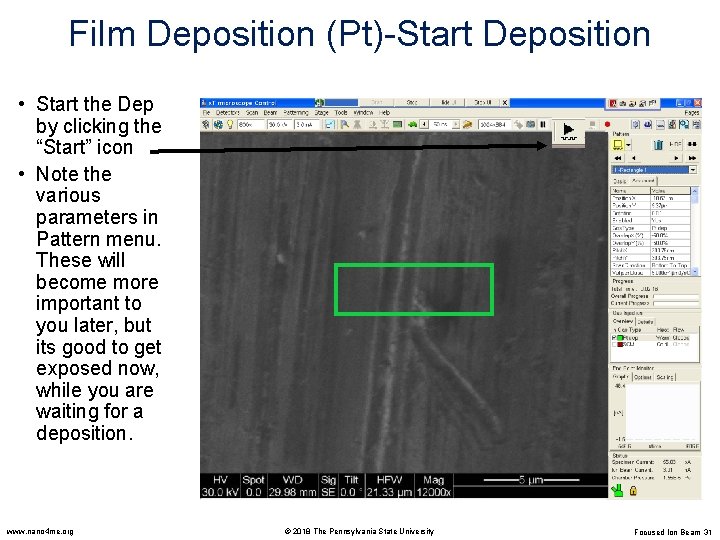Click the camera snapshot icon
Viewport: 720px width, 540px height.
531,124
